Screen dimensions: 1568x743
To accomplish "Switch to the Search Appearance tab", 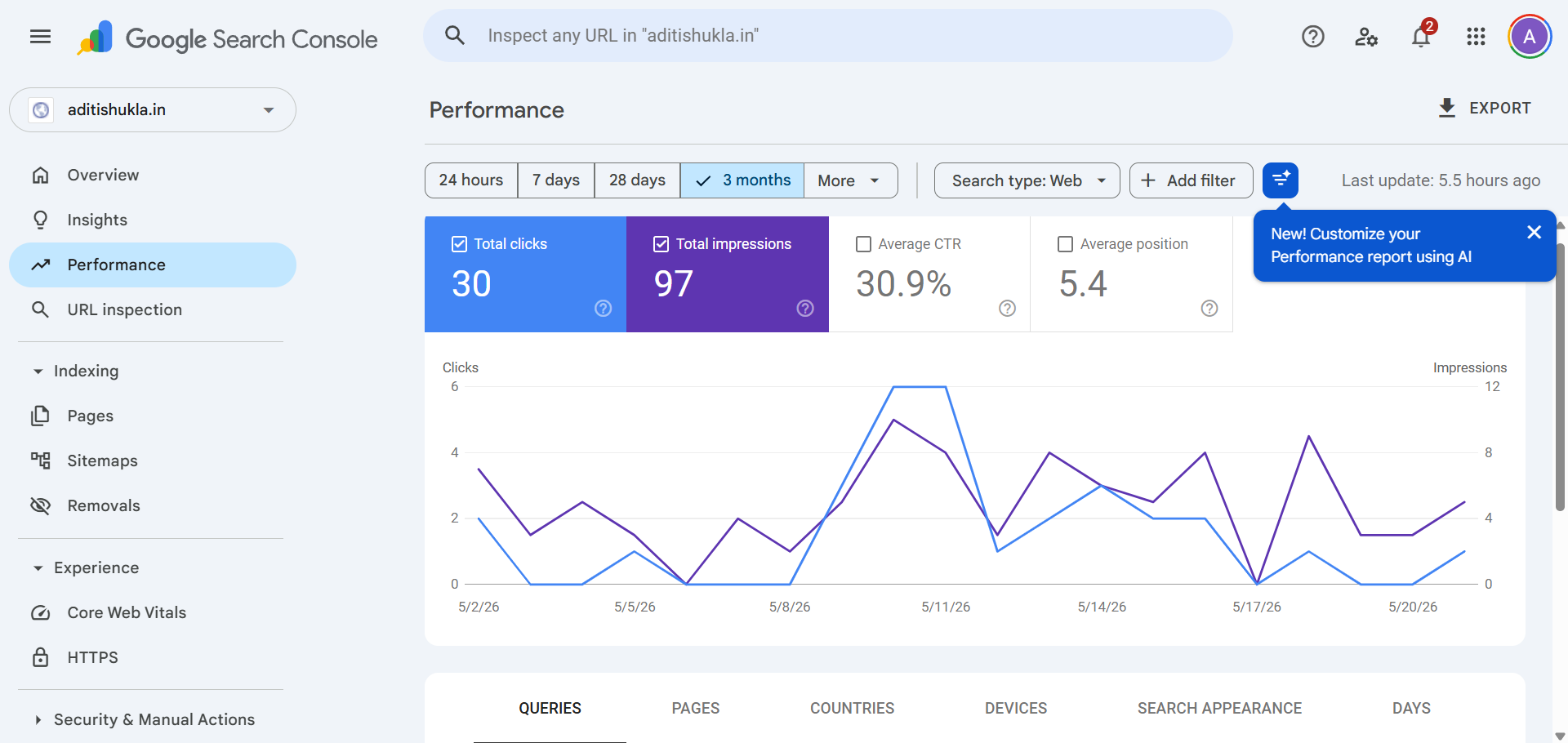I will point(1220,708).
